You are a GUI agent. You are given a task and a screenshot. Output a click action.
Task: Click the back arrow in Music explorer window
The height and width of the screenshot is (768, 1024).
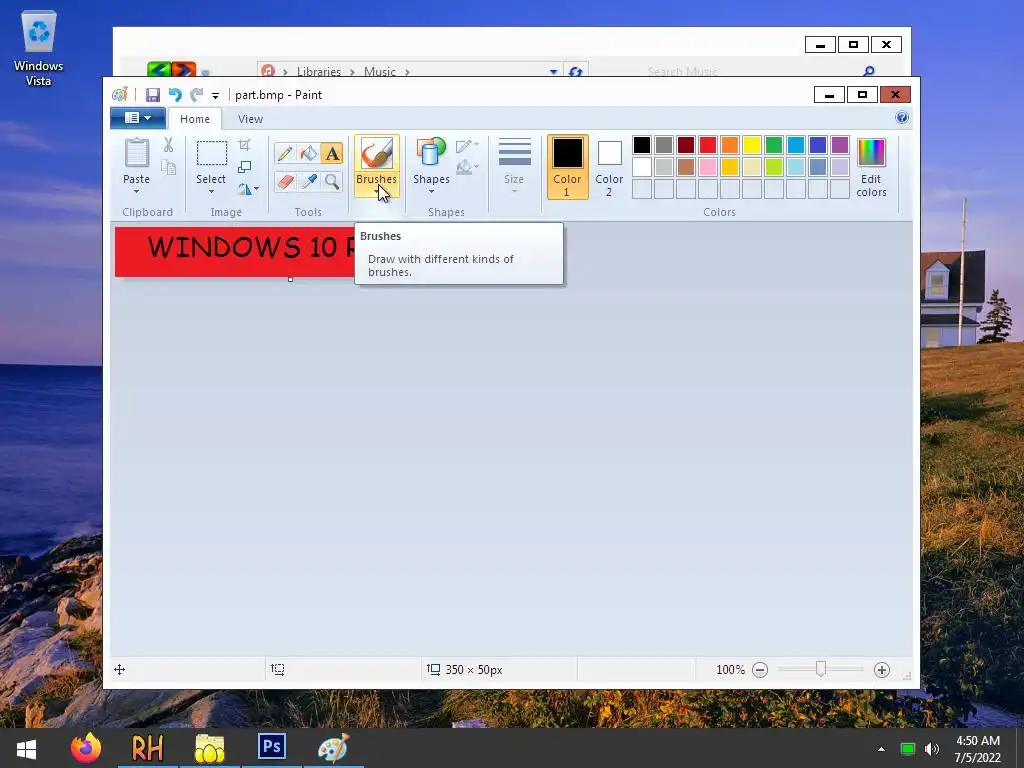pos(159,69)
